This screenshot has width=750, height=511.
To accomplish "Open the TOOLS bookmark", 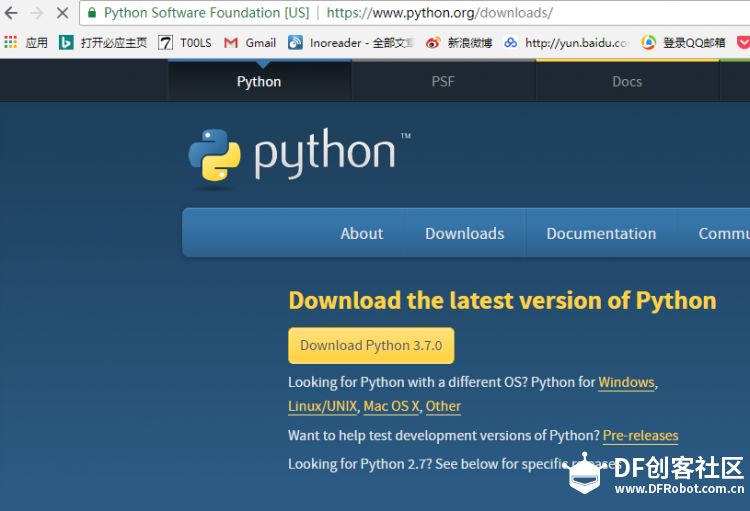I will [x=185, y=43].
